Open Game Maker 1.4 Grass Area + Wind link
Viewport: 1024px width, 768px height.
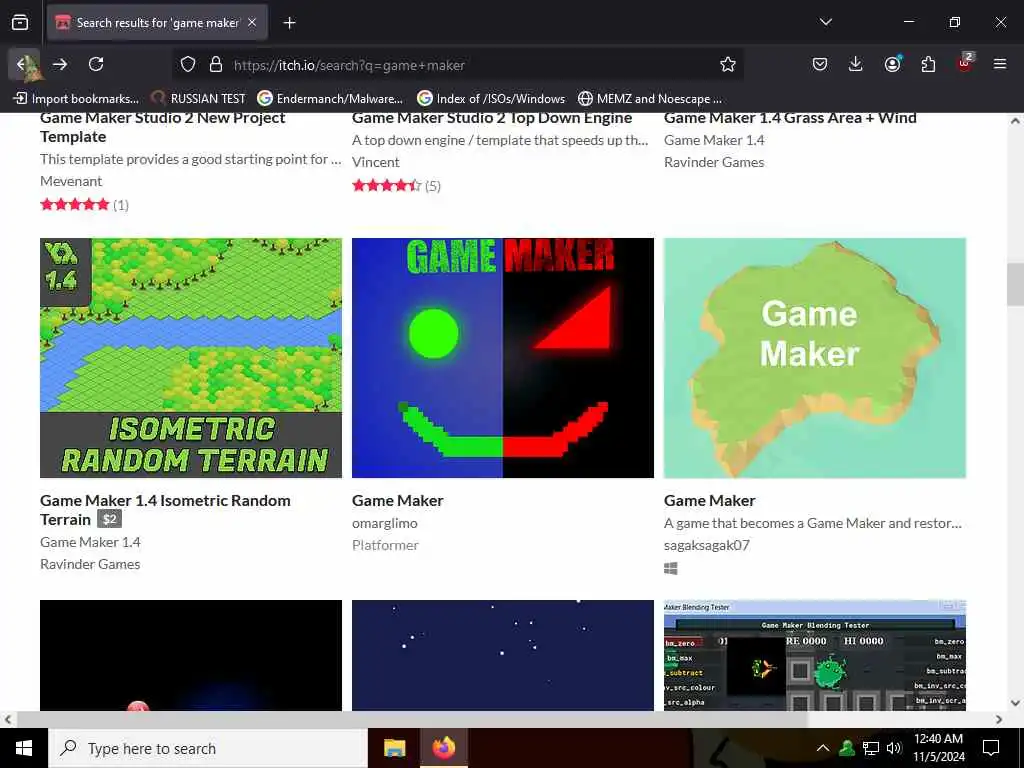pyautogui.click(x=790, y=118)
